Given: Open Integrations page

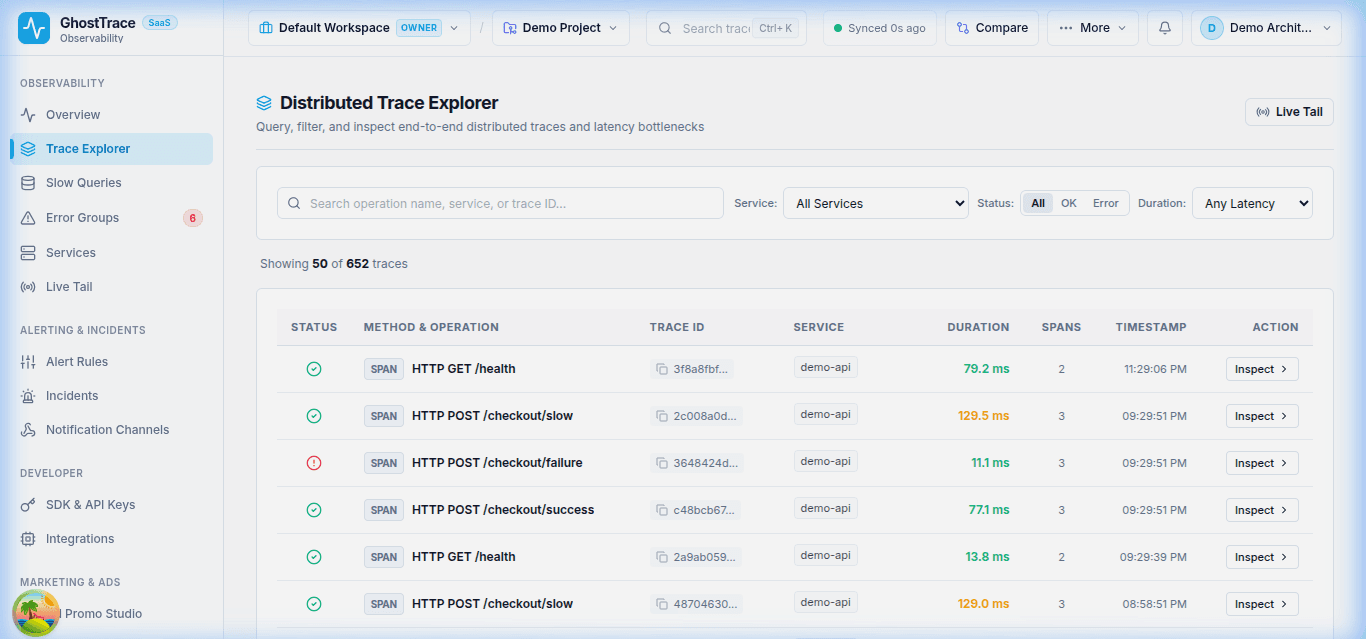Looking at the screenshot, I should tap(112, 539).
